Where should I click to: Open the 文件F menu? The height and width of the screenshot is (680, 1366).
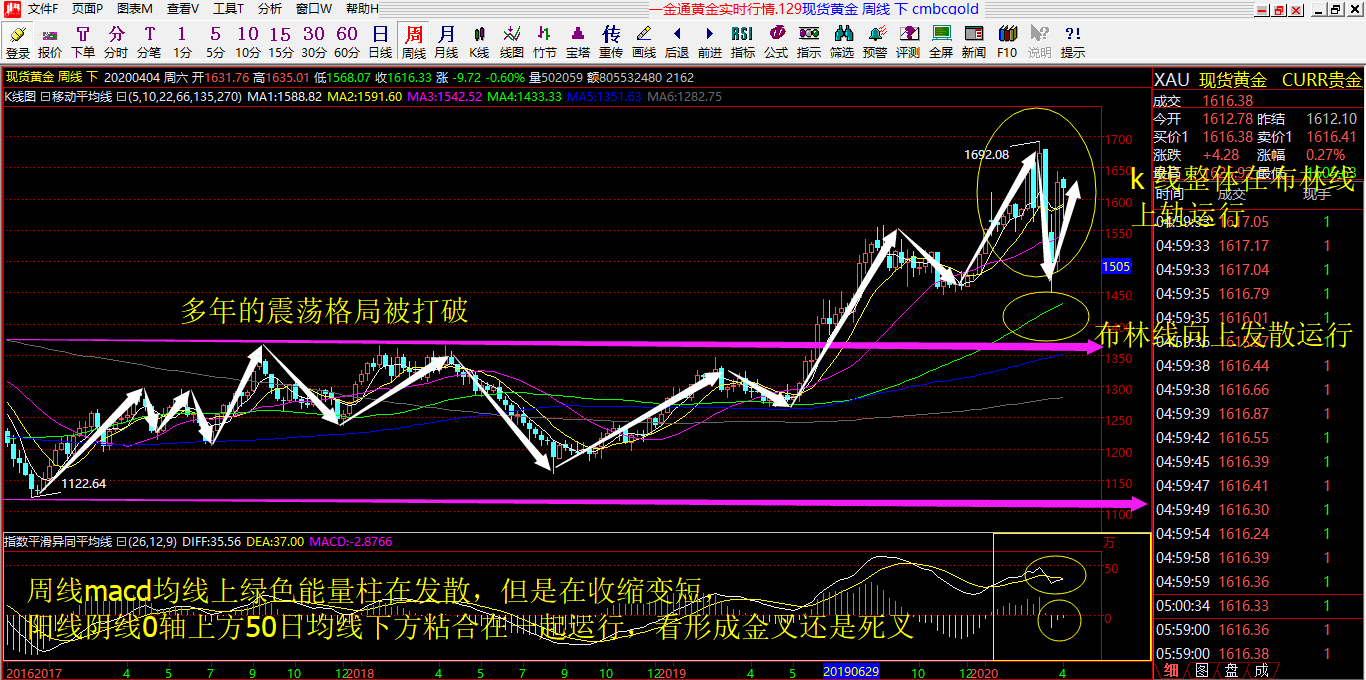tap(42, 8)
